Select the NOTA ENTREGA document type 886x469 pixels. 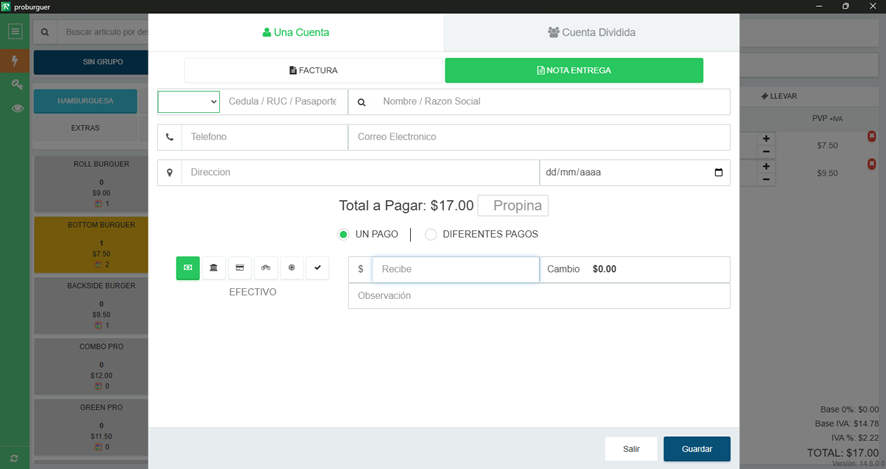(x=574, y=70)
